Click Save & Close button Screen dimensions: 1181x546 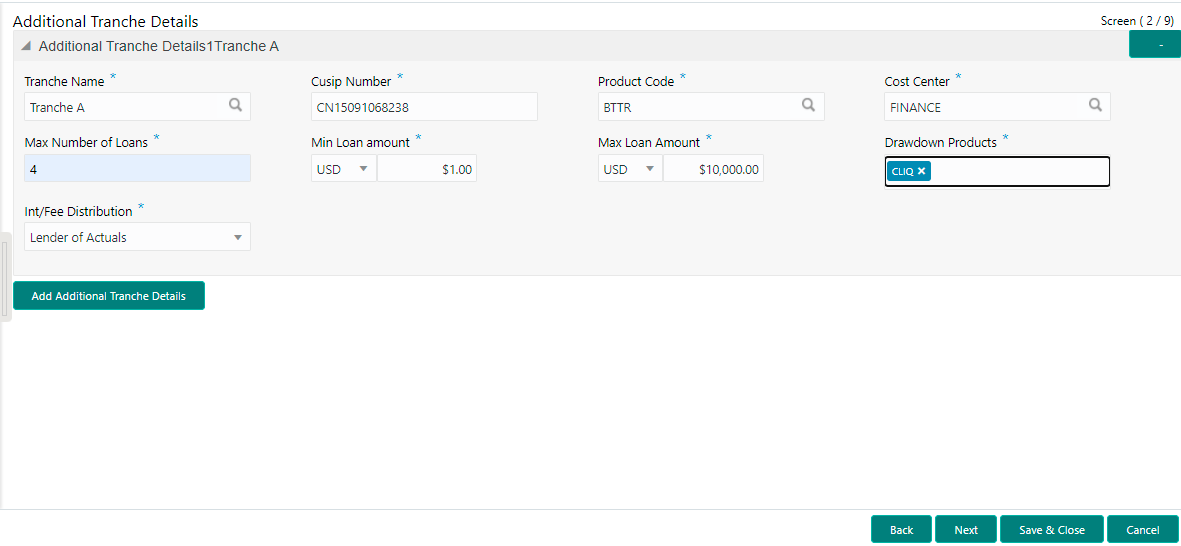1052,529
